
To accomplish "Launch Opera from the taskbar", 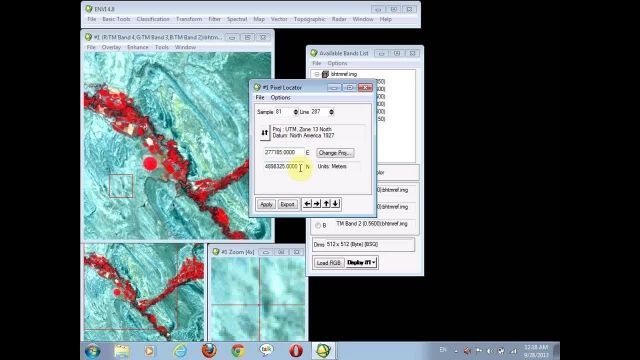I will pos(296,351).
